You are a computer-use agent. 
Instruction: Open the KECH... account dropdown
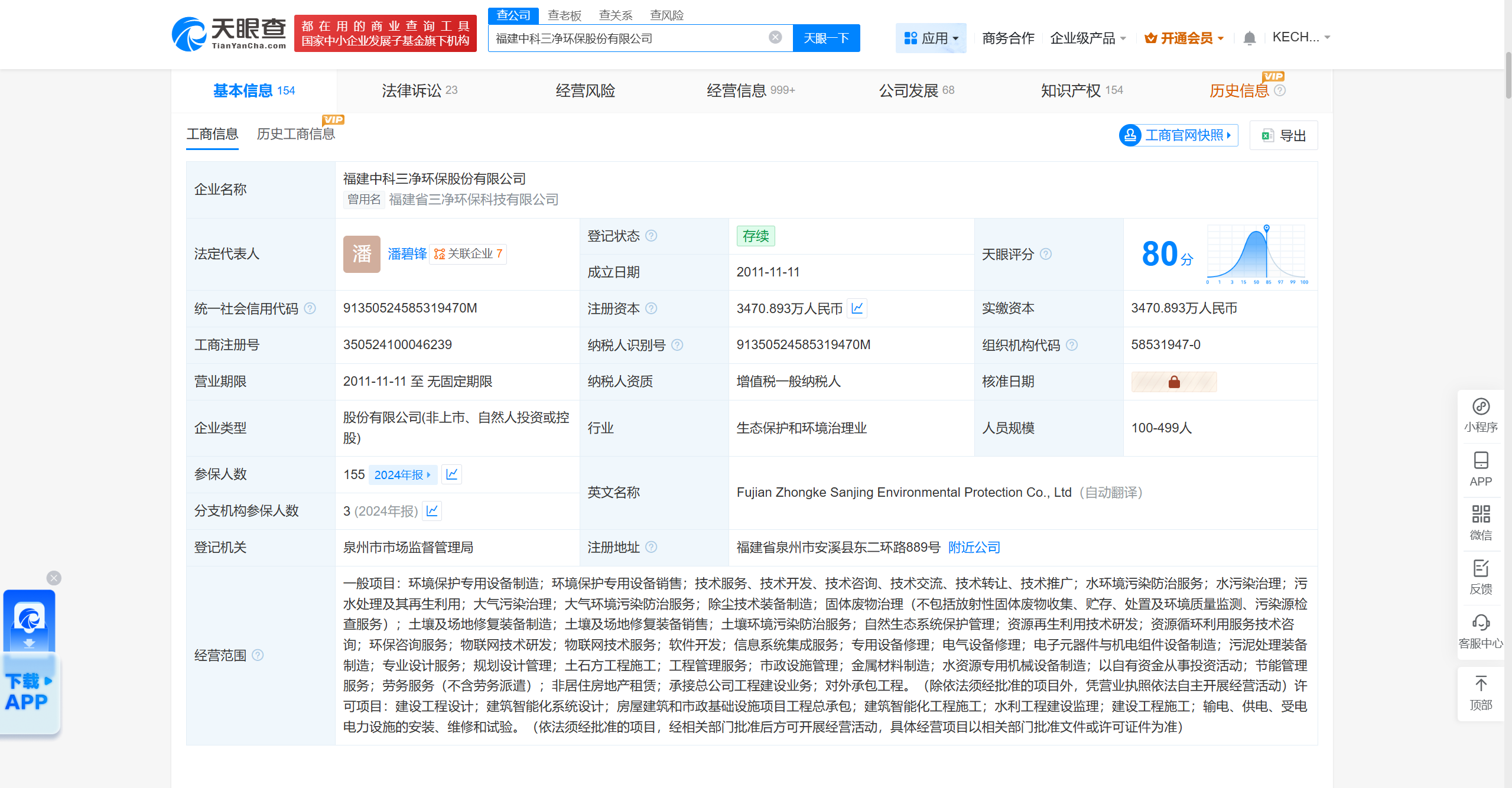point(1300,37)
